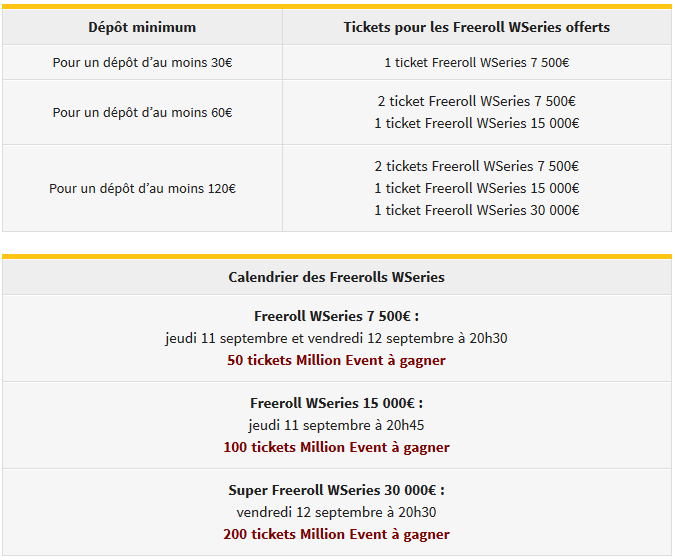Click "100 tickets Million Event à gagner"

pyautogui.click(x=336, y=447)
